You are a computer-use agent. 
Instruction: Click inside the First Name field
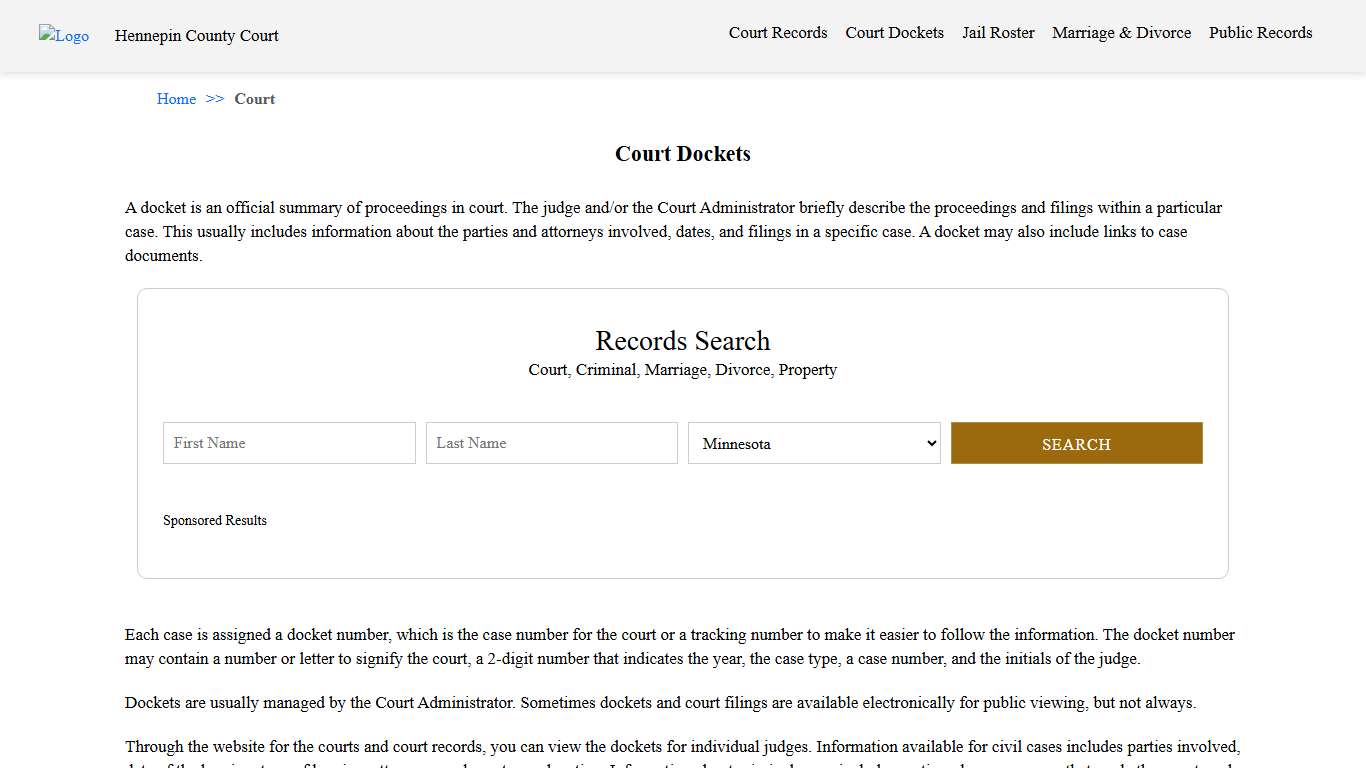[x=288, y=443]
